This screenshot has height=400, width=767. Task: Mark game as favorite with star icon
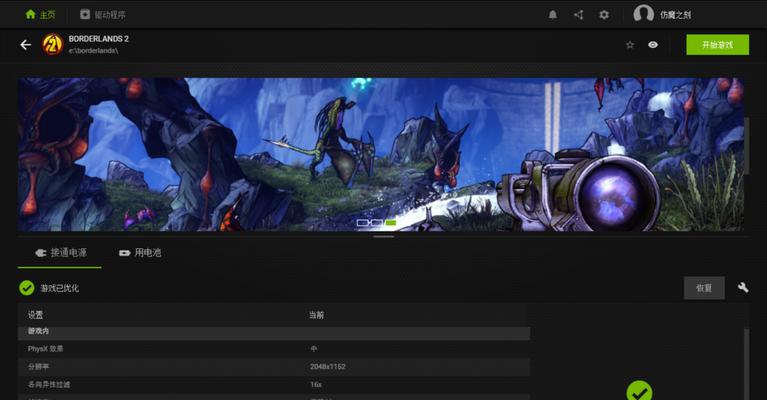tap(630, 45)
